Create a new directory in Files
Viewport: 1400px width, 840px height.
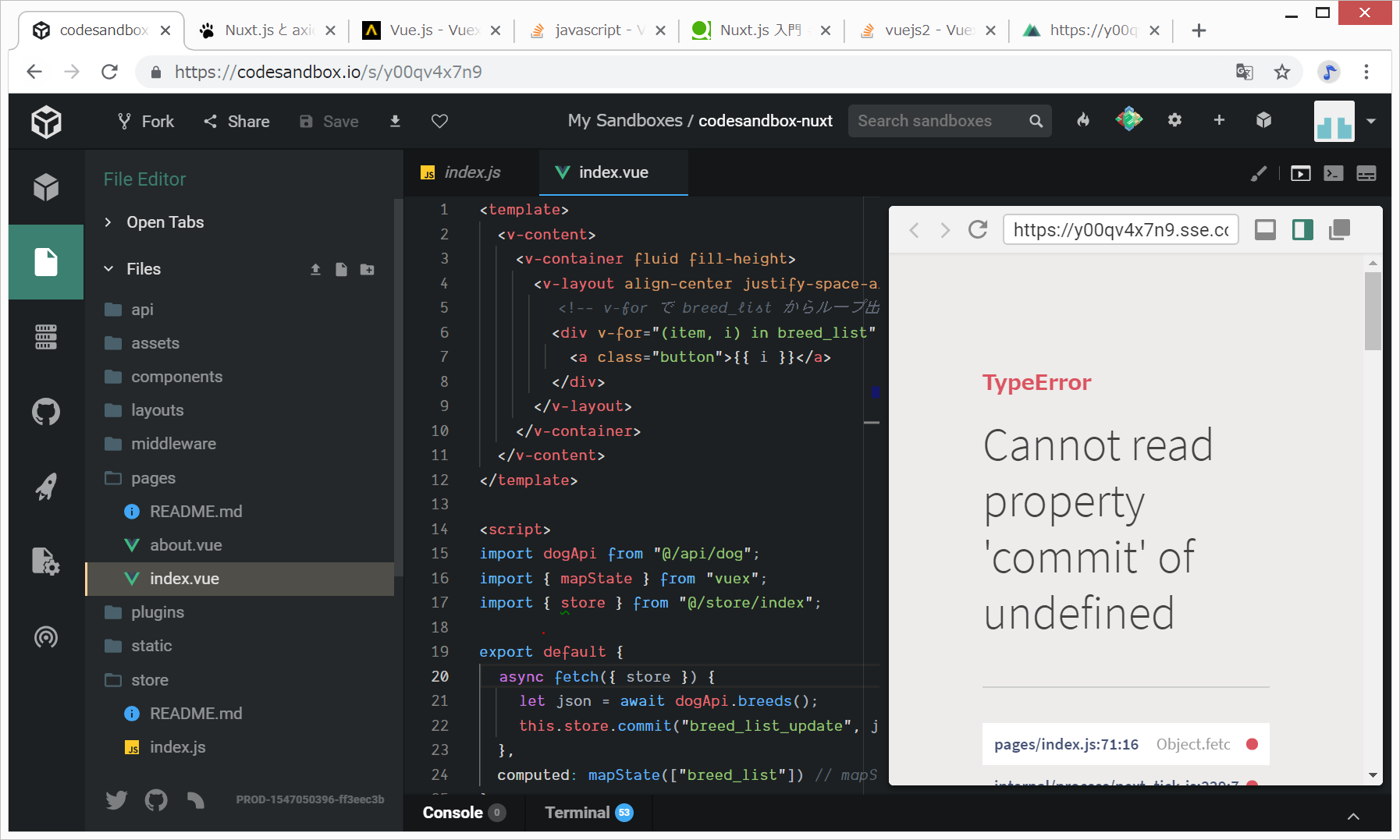[367, 269]
